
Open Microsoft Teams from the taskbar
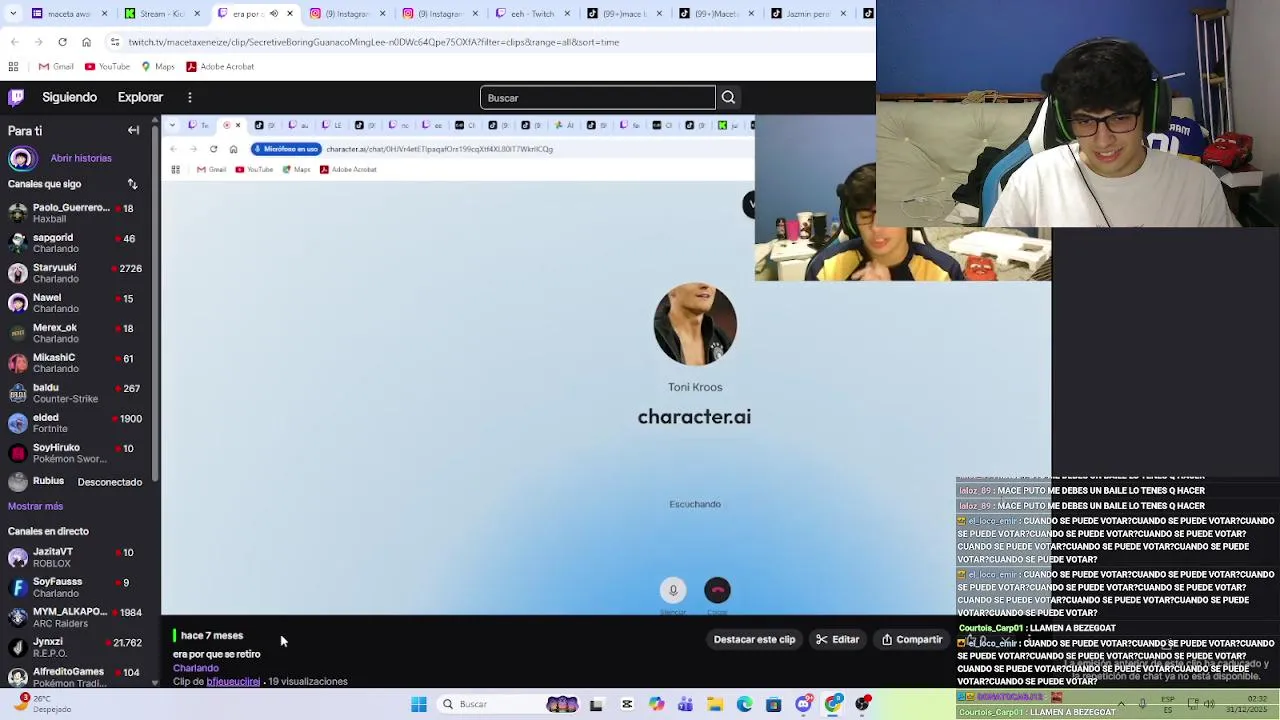685,705
